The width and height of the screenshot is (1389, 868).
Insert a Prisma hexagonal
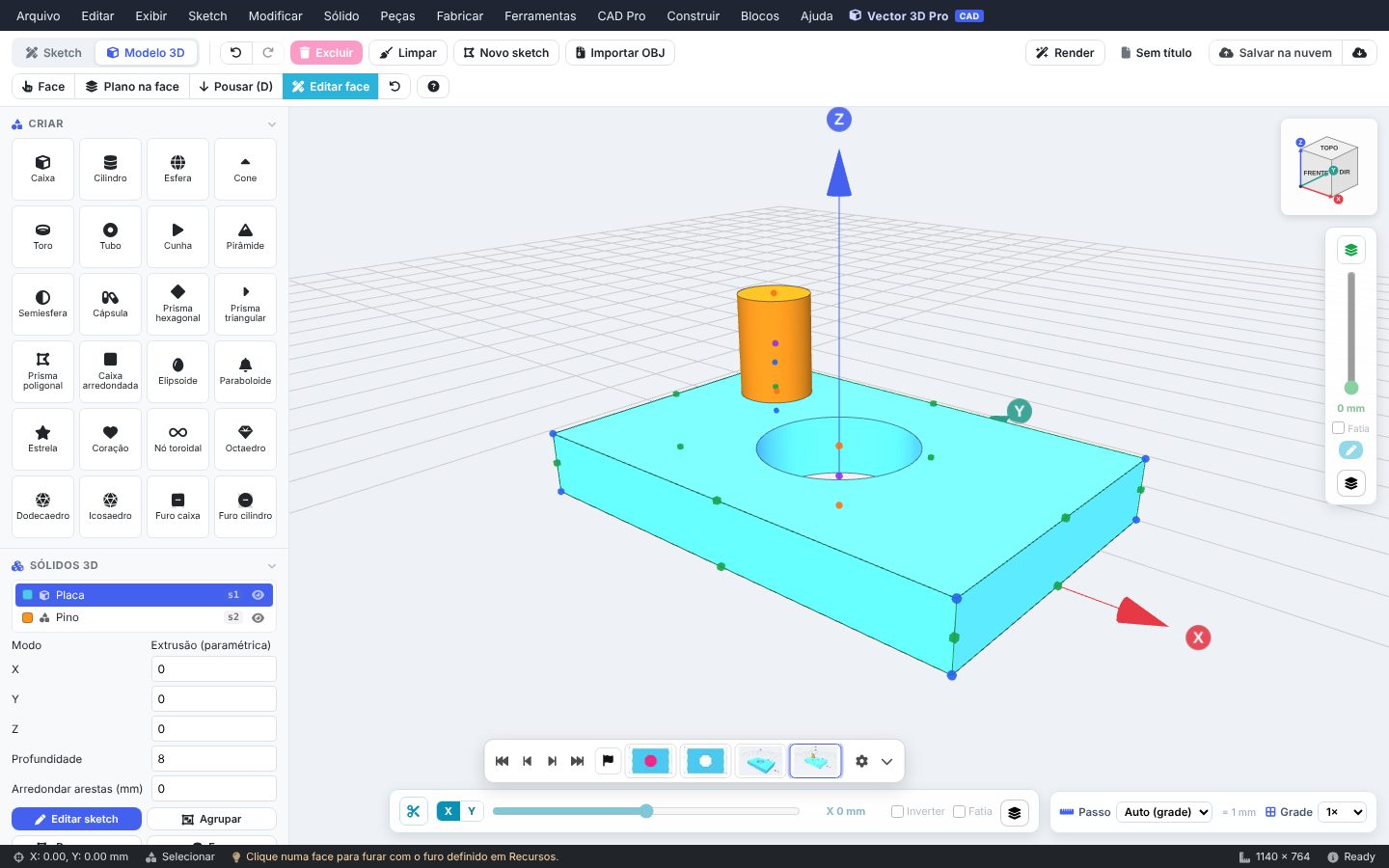click(177, 304)
